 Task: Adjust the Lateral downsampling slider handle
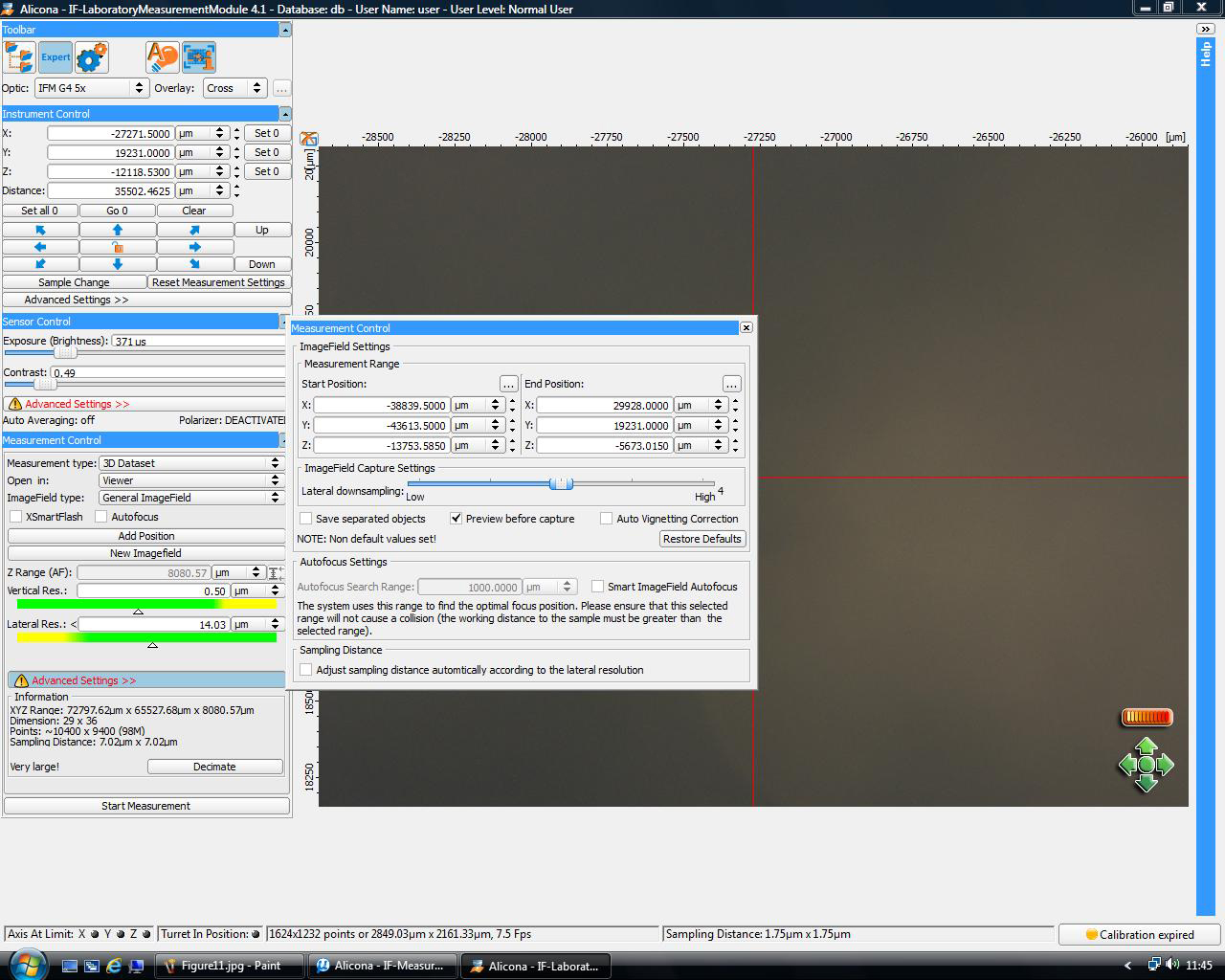point(561,483)
